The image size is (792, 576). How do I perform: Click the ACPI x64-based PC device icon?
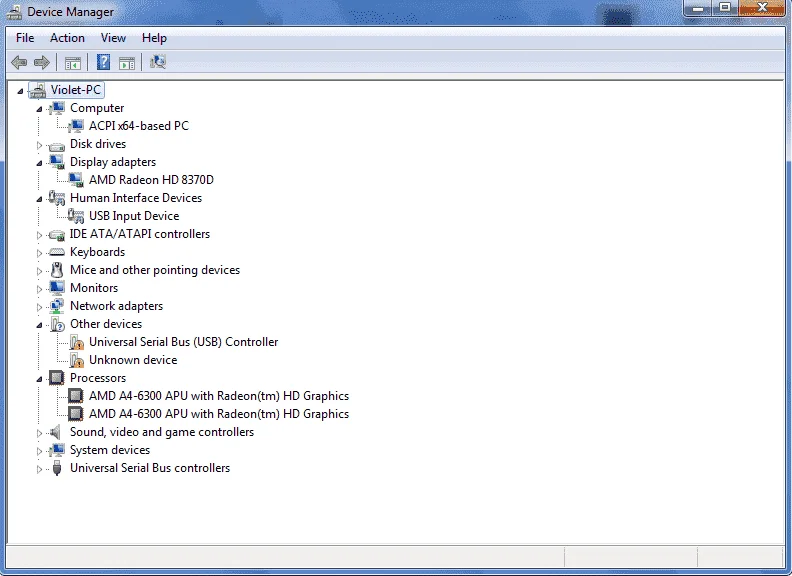tap(76, 126)
